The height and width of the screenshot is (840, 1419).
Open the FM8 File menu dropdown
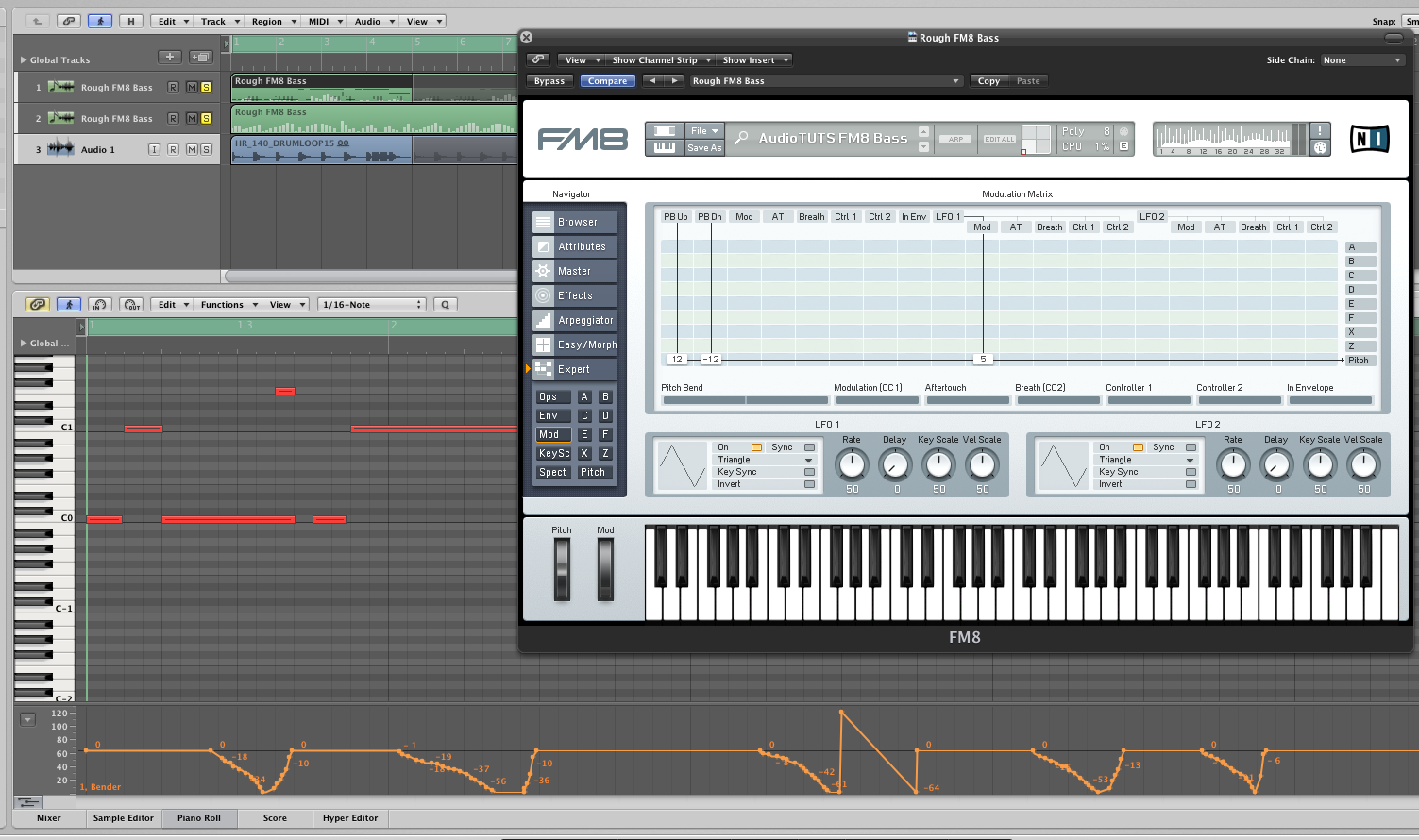click(x=704, y=130)
